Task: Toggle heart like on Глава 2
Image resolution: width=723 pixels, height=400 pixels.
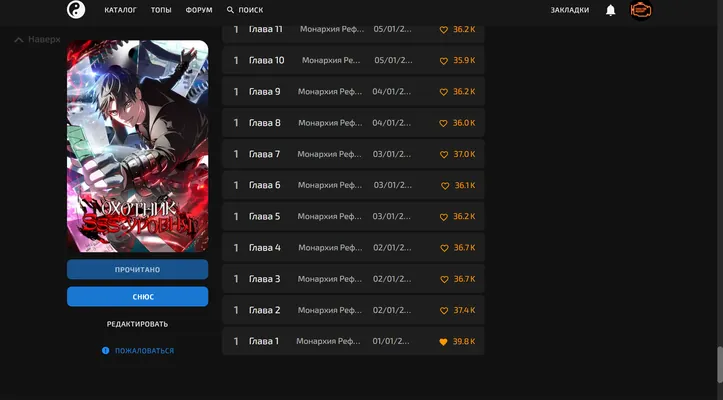Action: [x=444, y=311]
